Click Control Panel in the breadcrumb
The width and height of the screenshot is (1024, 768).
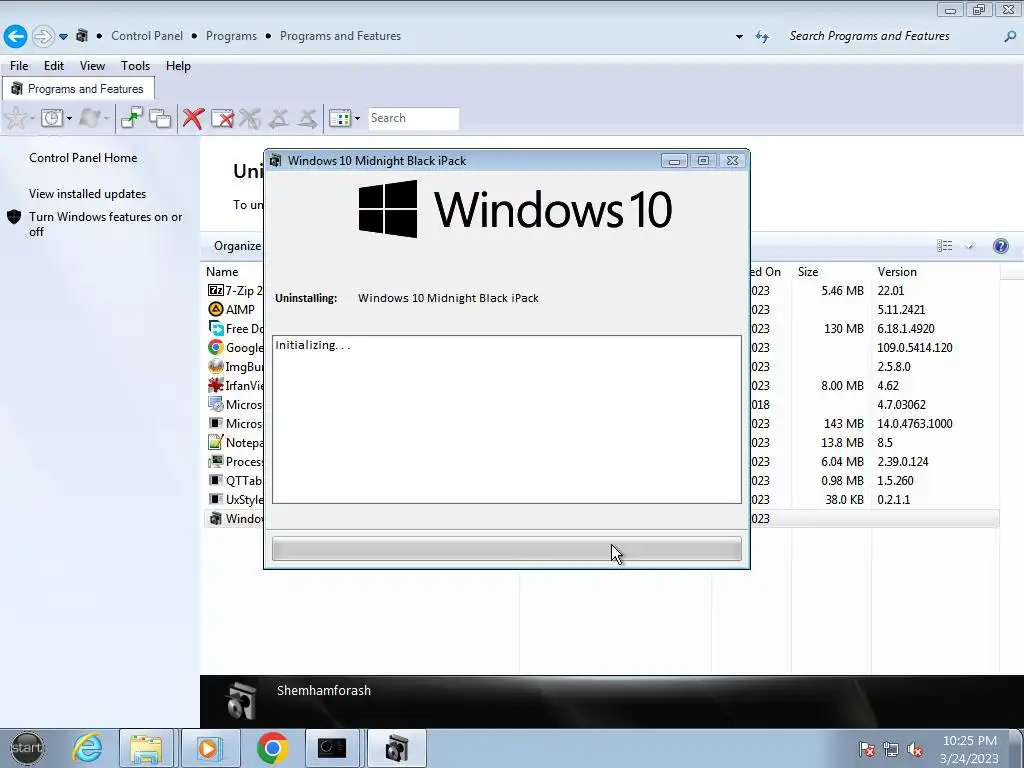[147, 36]
